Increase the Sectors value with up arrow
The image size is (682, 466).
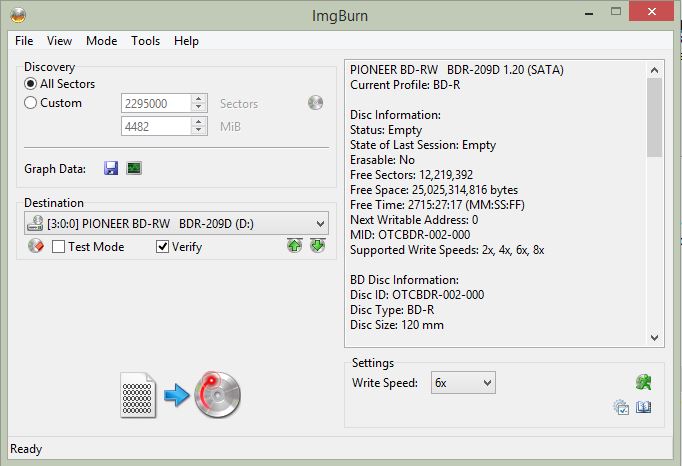point(199,99)
